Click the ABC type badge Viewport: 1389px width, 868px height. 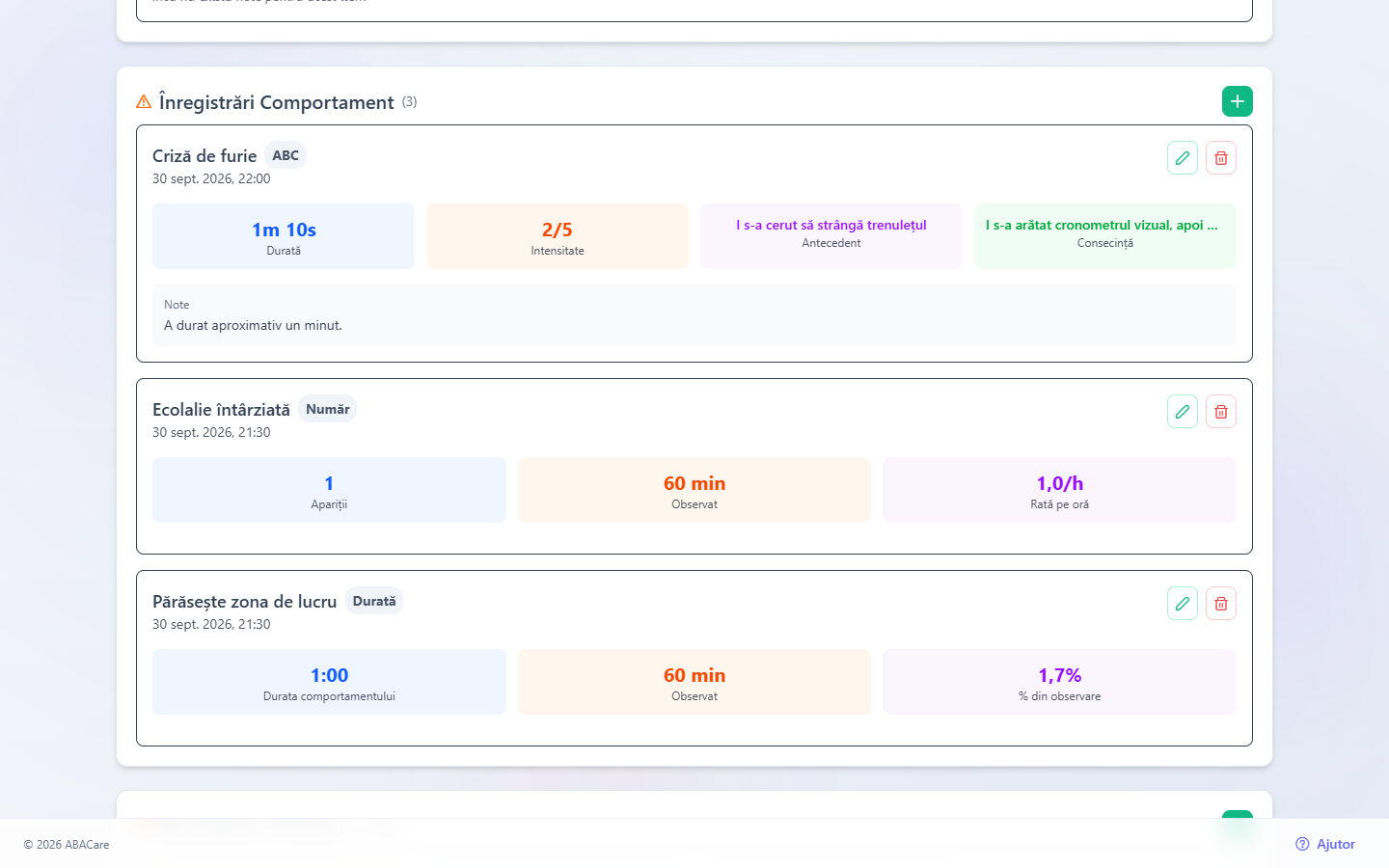(x=286, y=155)
